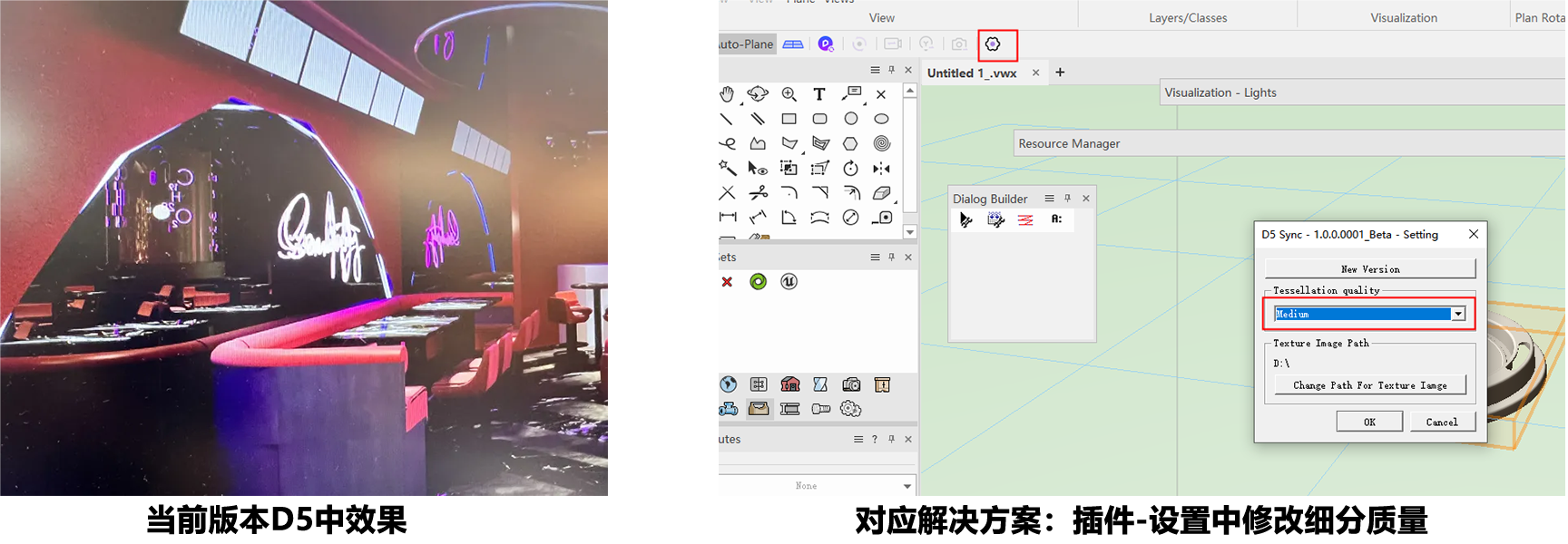1568x544 pixels.
Task: Click the purple D5 sync start icon
Action: 826,44
